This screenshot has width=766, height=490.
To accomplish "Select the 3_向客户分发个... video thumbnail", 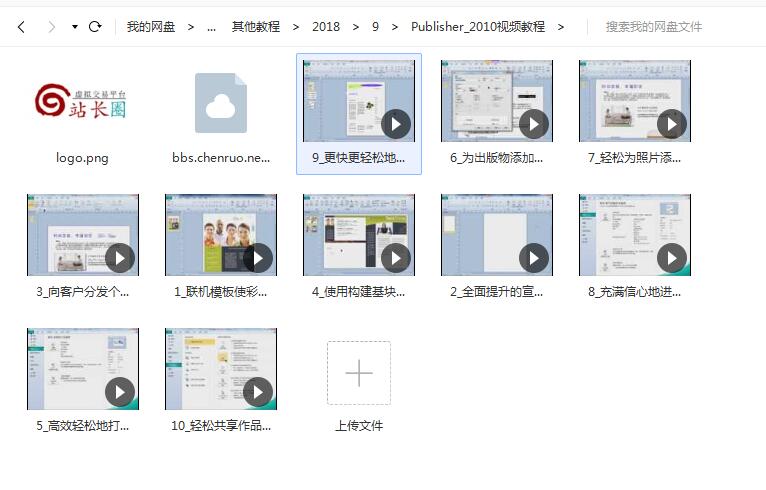I will click(83, 235).
